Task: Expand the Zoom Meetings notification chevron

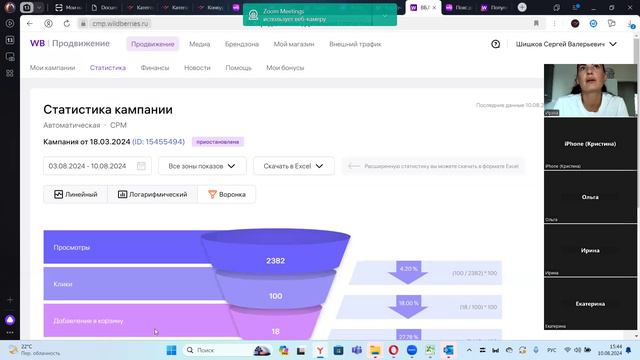Action: tap(384, 16)
